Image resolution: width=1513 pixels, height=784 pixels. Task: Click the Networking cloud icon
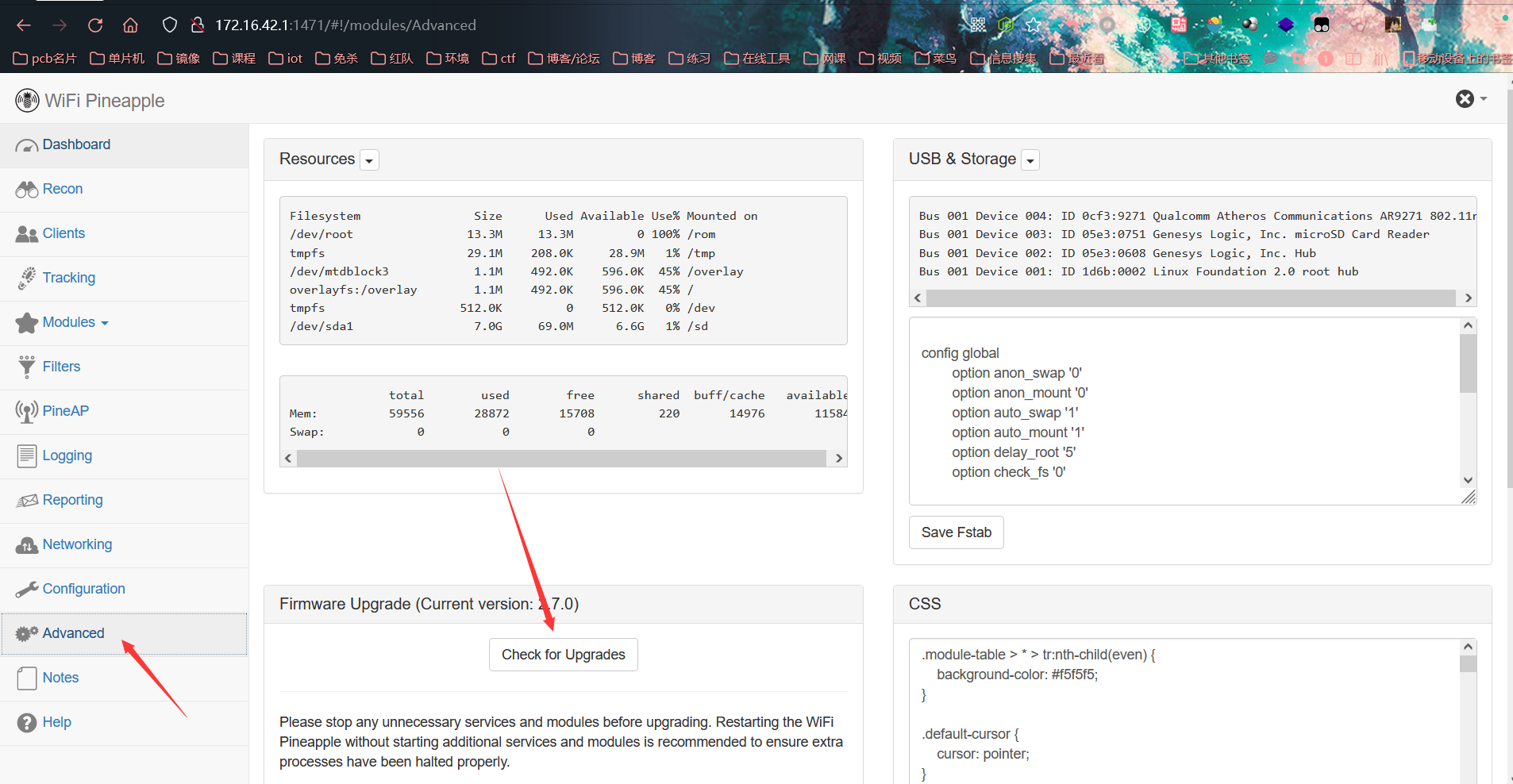pyautogui.click(x=26, y=545)
